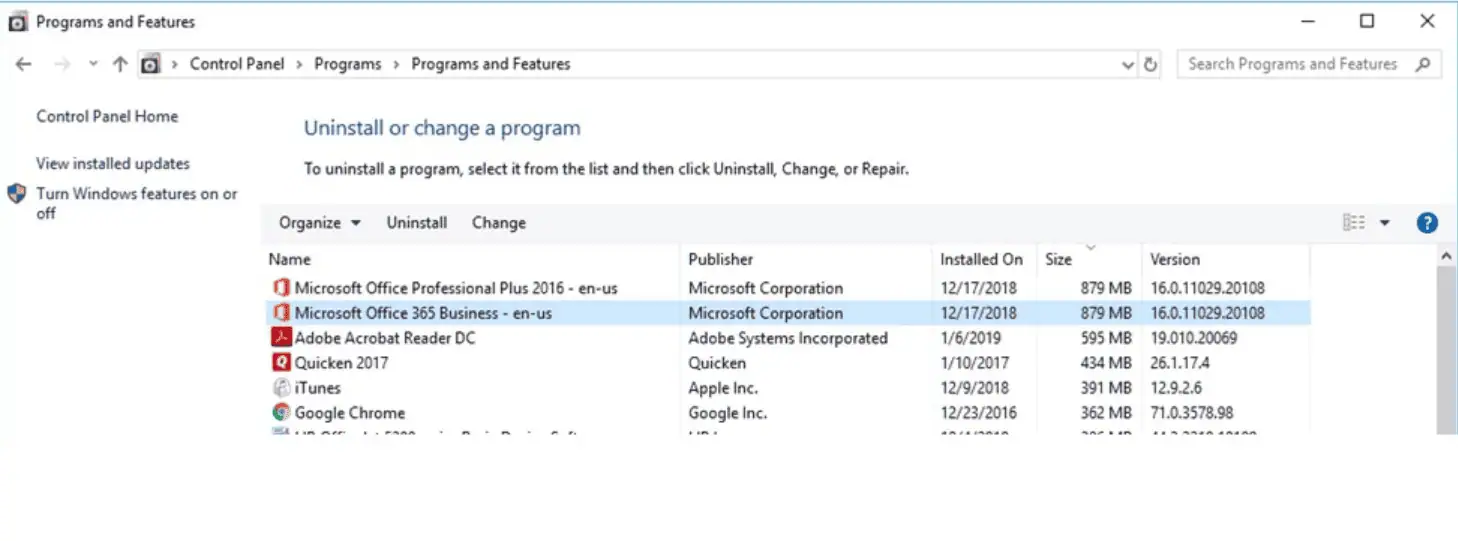Open recent locations dropdown chevron
1458x541 pixels.
coord(93,64)
